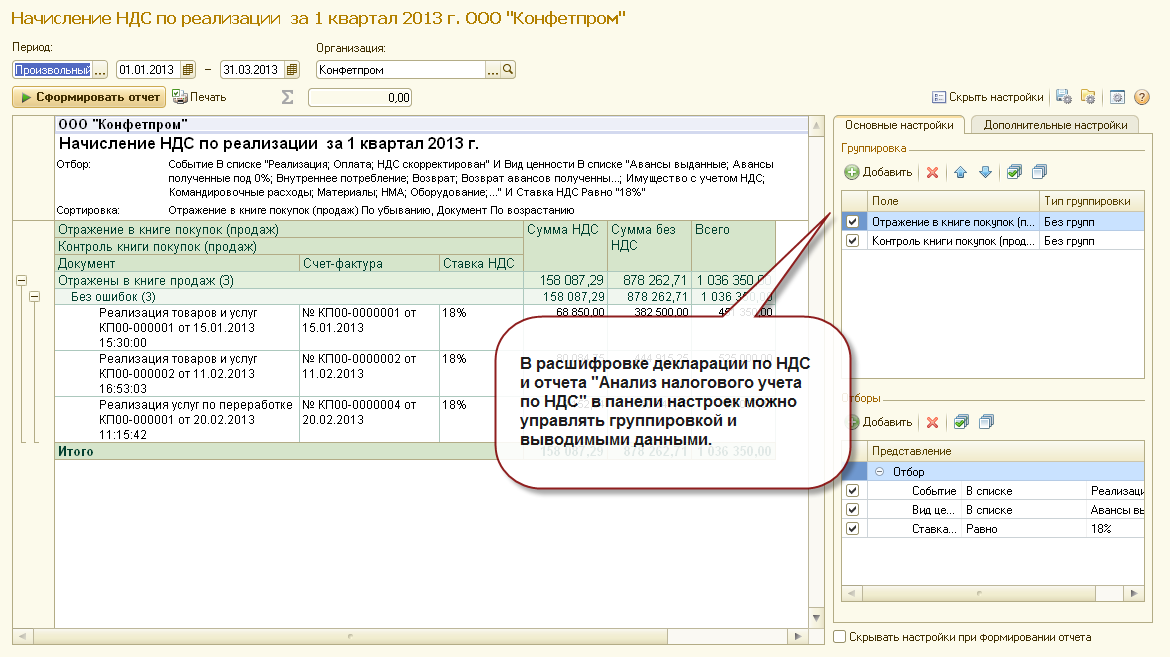
Task: Collapse the 'Отражены в книге продаж' group
Action: point(22,281)
